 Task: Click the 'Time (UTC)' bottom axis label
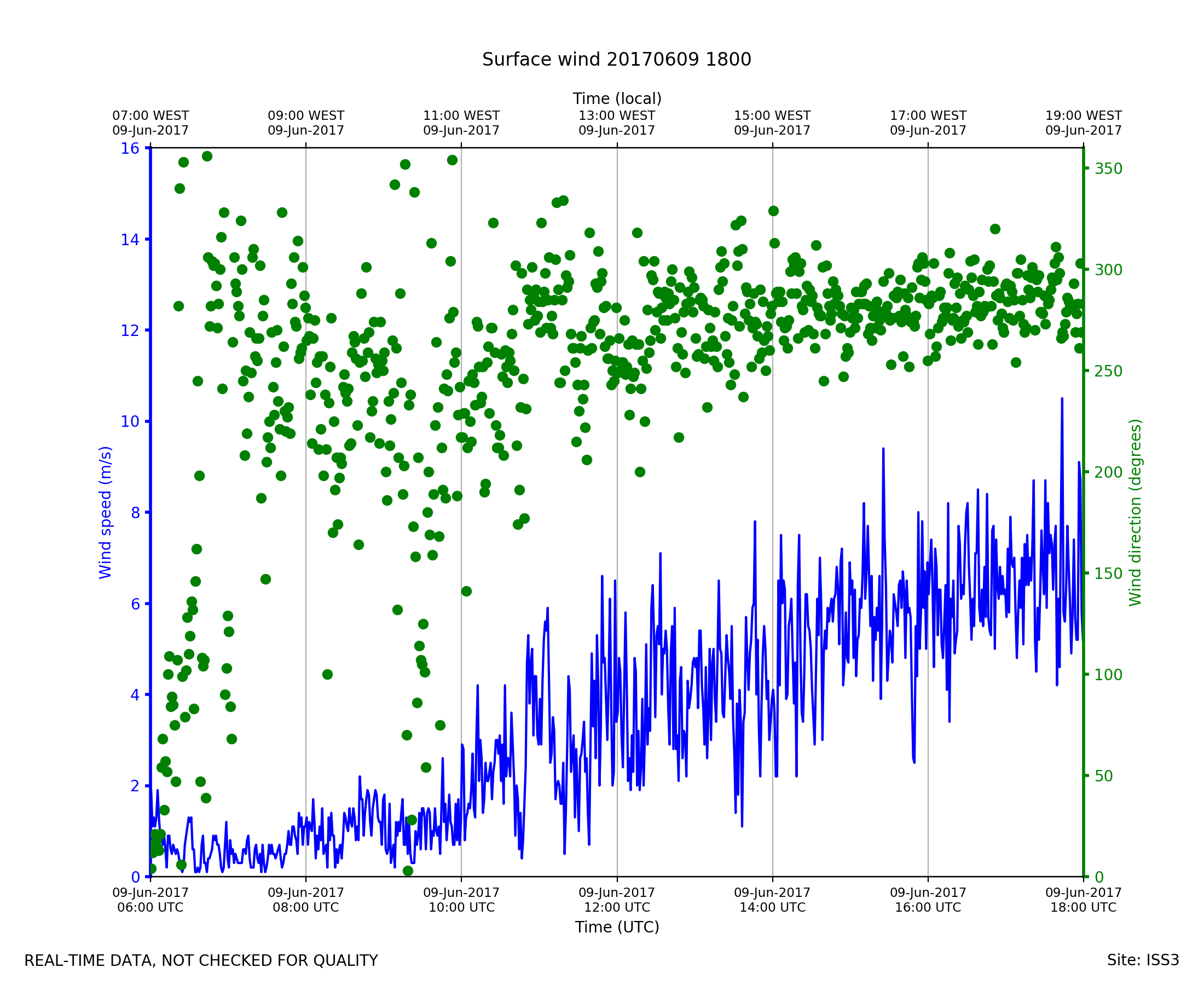pos(617,927)
